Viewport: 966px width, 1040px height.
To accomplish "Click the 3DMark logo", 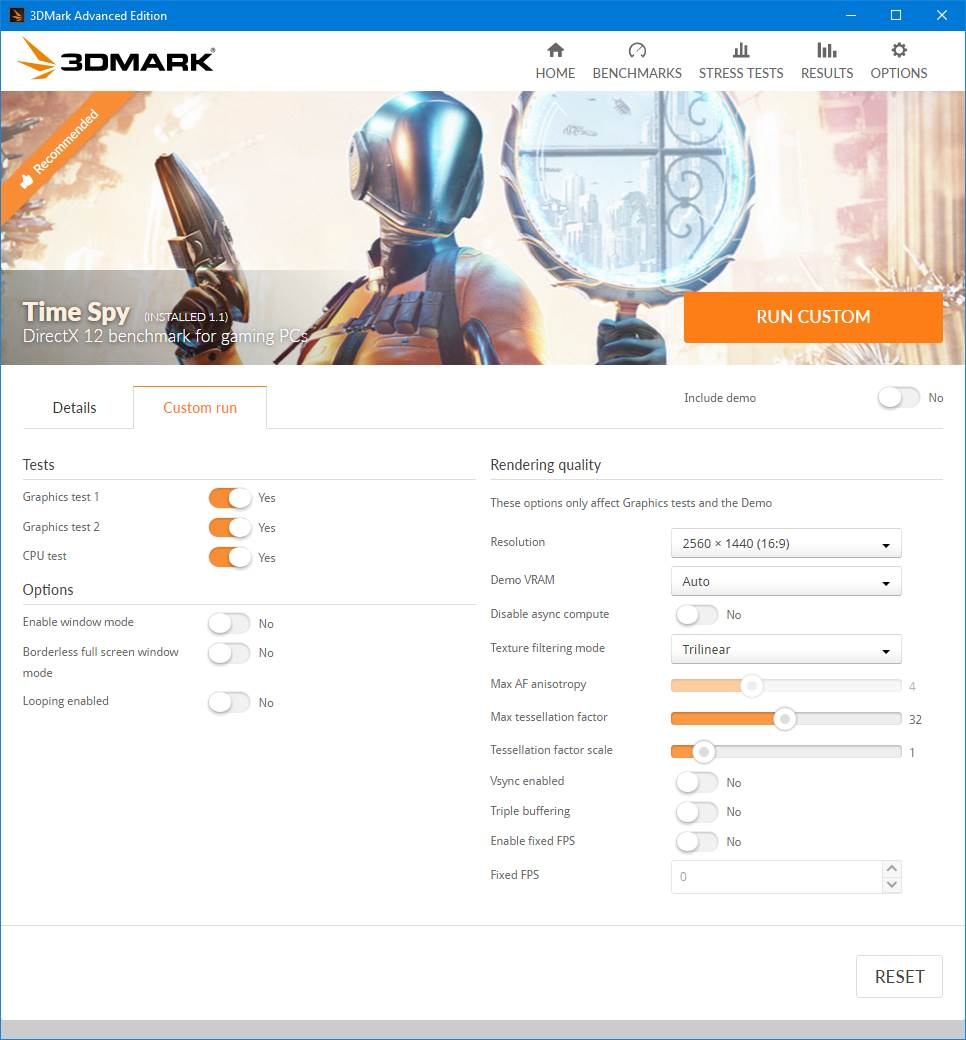I will coord(116,59).
